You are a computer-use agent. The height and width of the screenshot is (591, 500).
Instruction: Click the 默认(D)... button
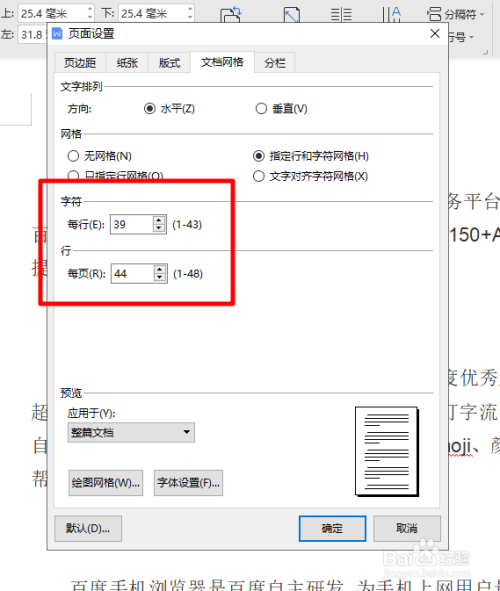click(88, 529)
